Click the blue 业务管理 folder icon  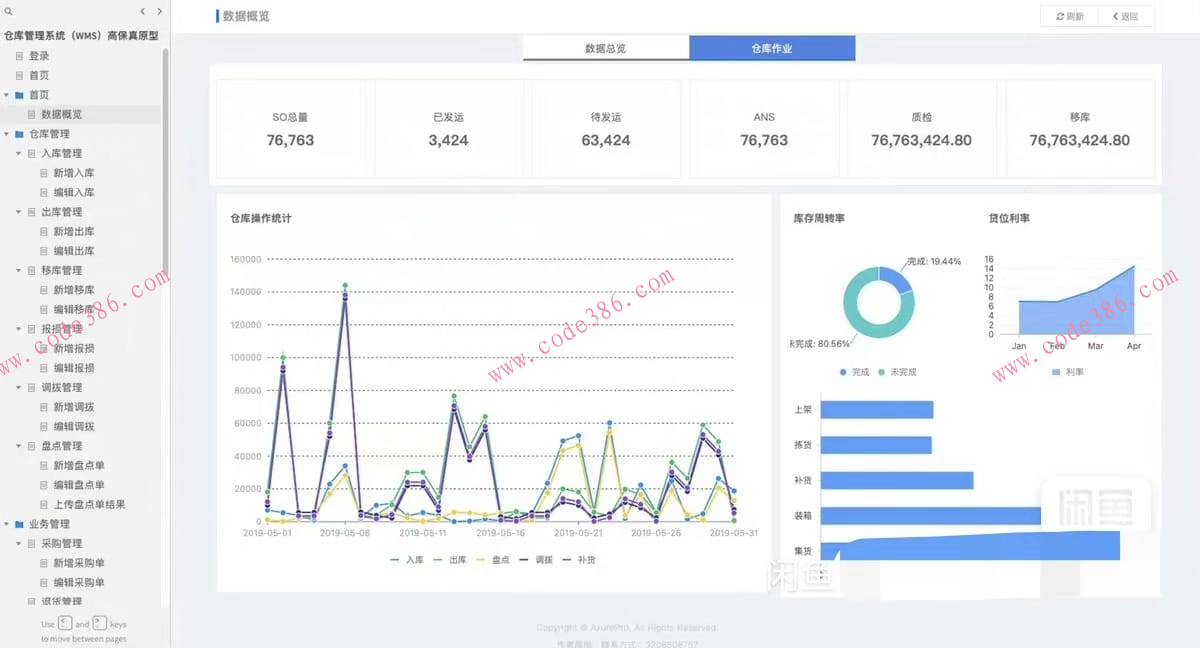click(x=19, y=524)
